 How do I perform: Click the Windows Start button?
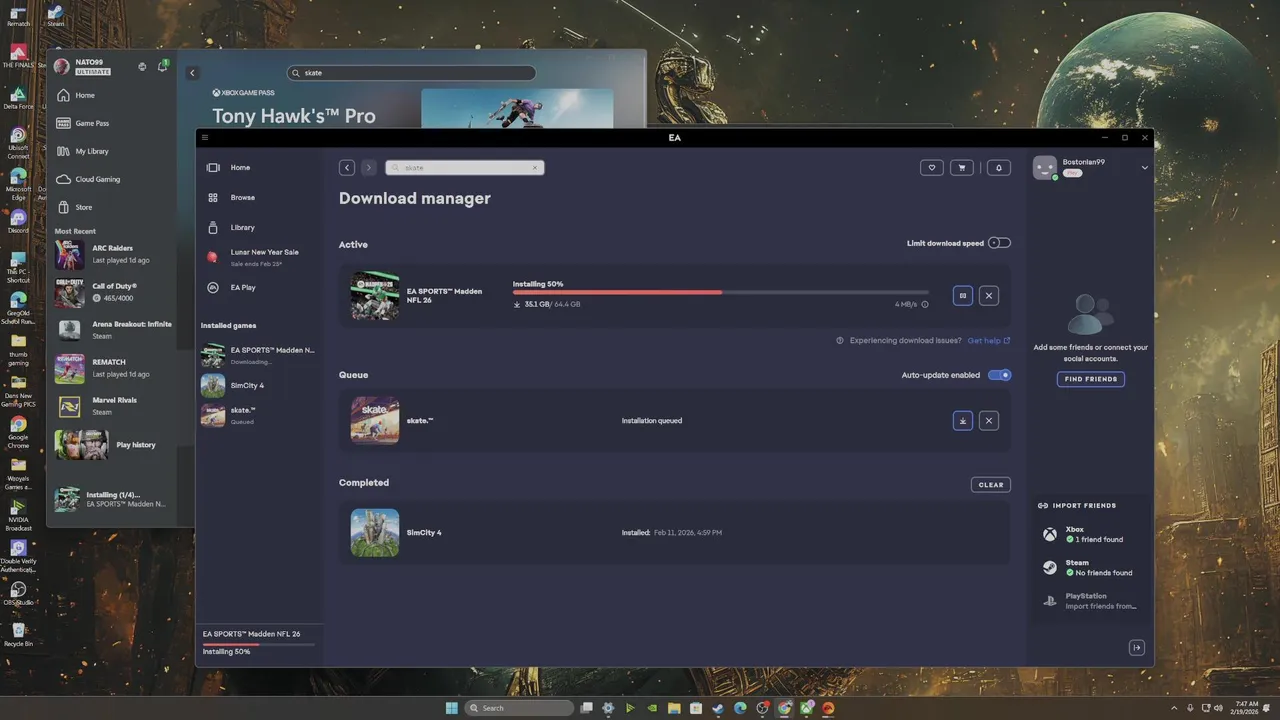pos(452,708)
